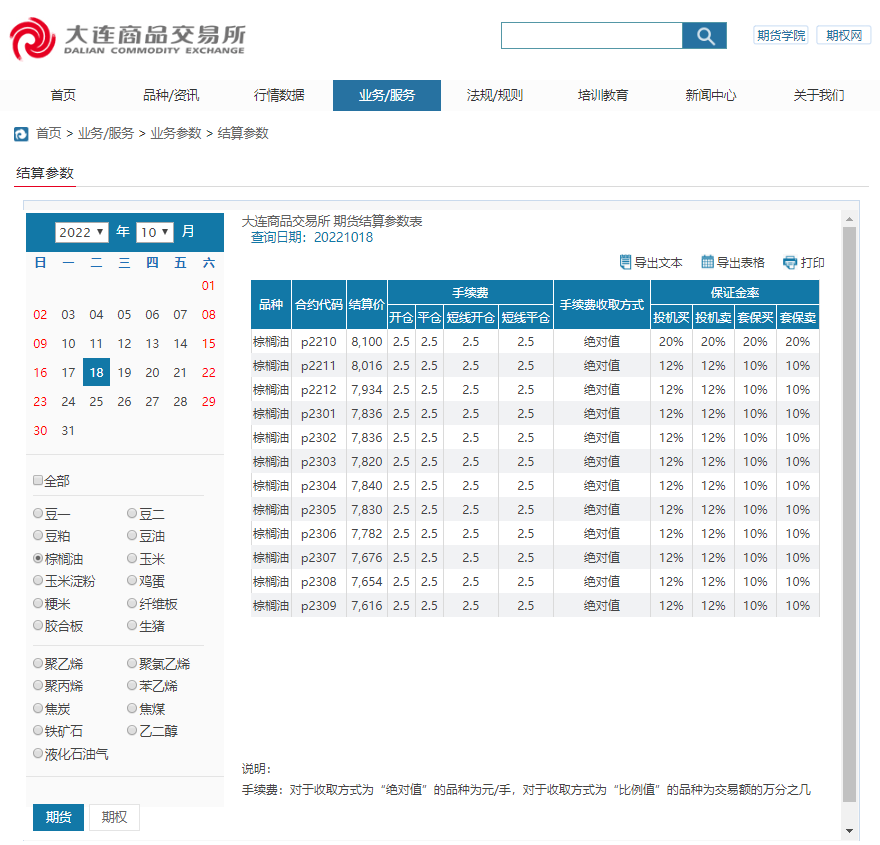Select the 铁矿石 radio button
The height and width of the screenshot is (845, 880).
point(39,731)
